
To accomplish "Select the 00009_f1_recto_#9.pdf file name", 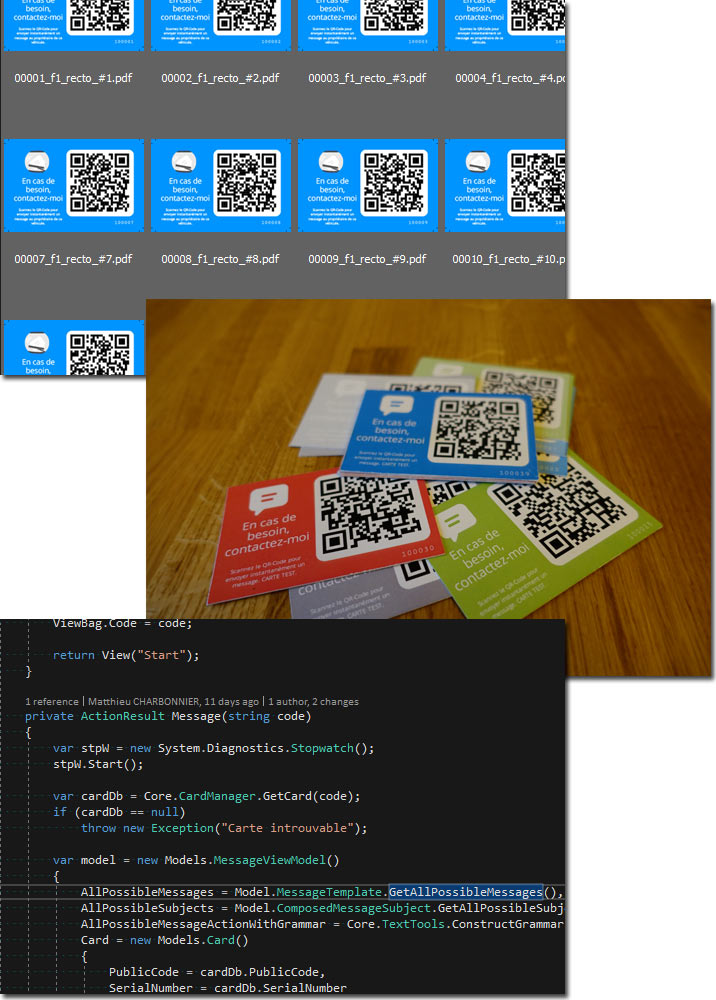I will [x=367, y=260].
